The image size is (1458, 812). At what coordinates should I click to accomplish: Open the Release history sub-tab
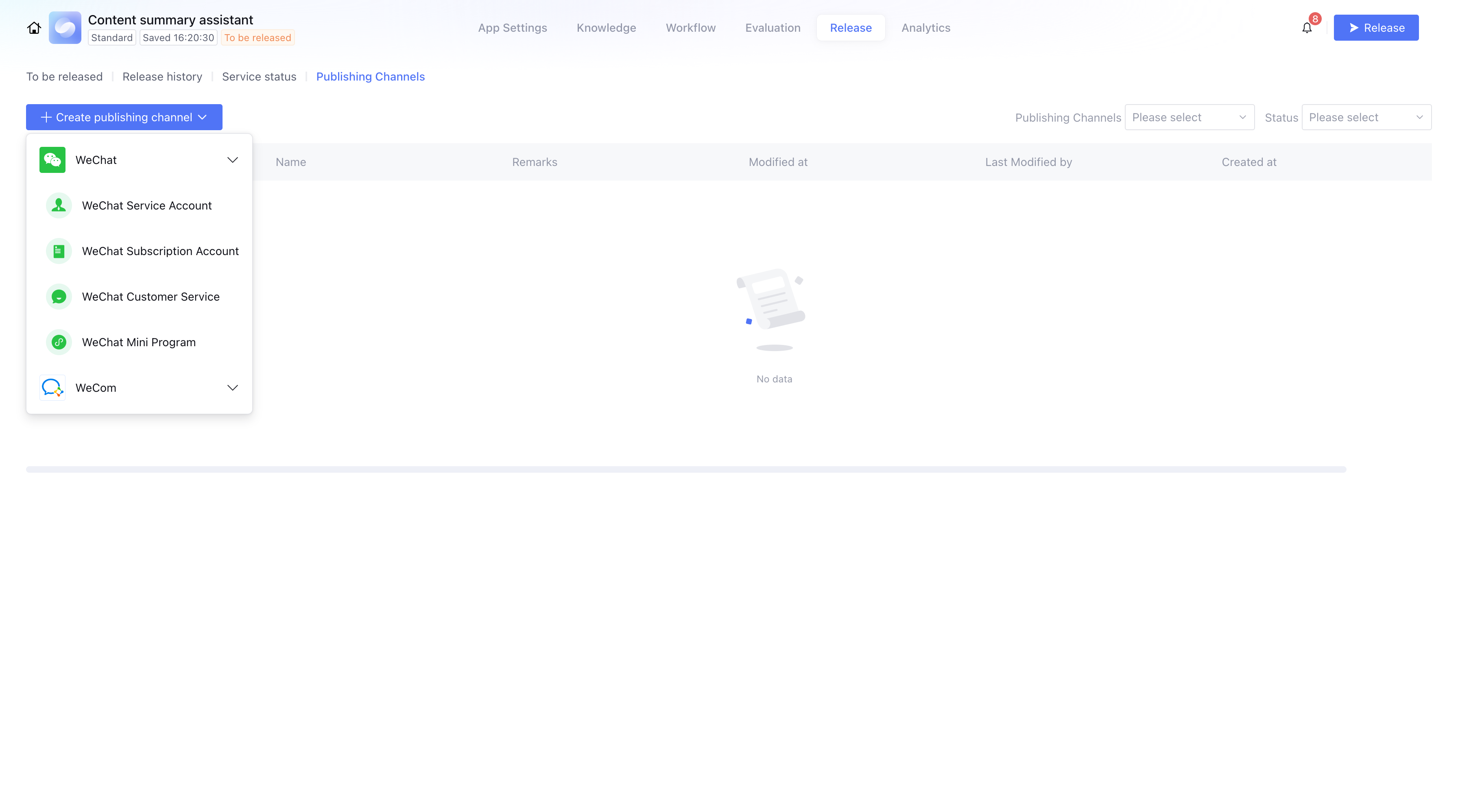click(162, 76)
